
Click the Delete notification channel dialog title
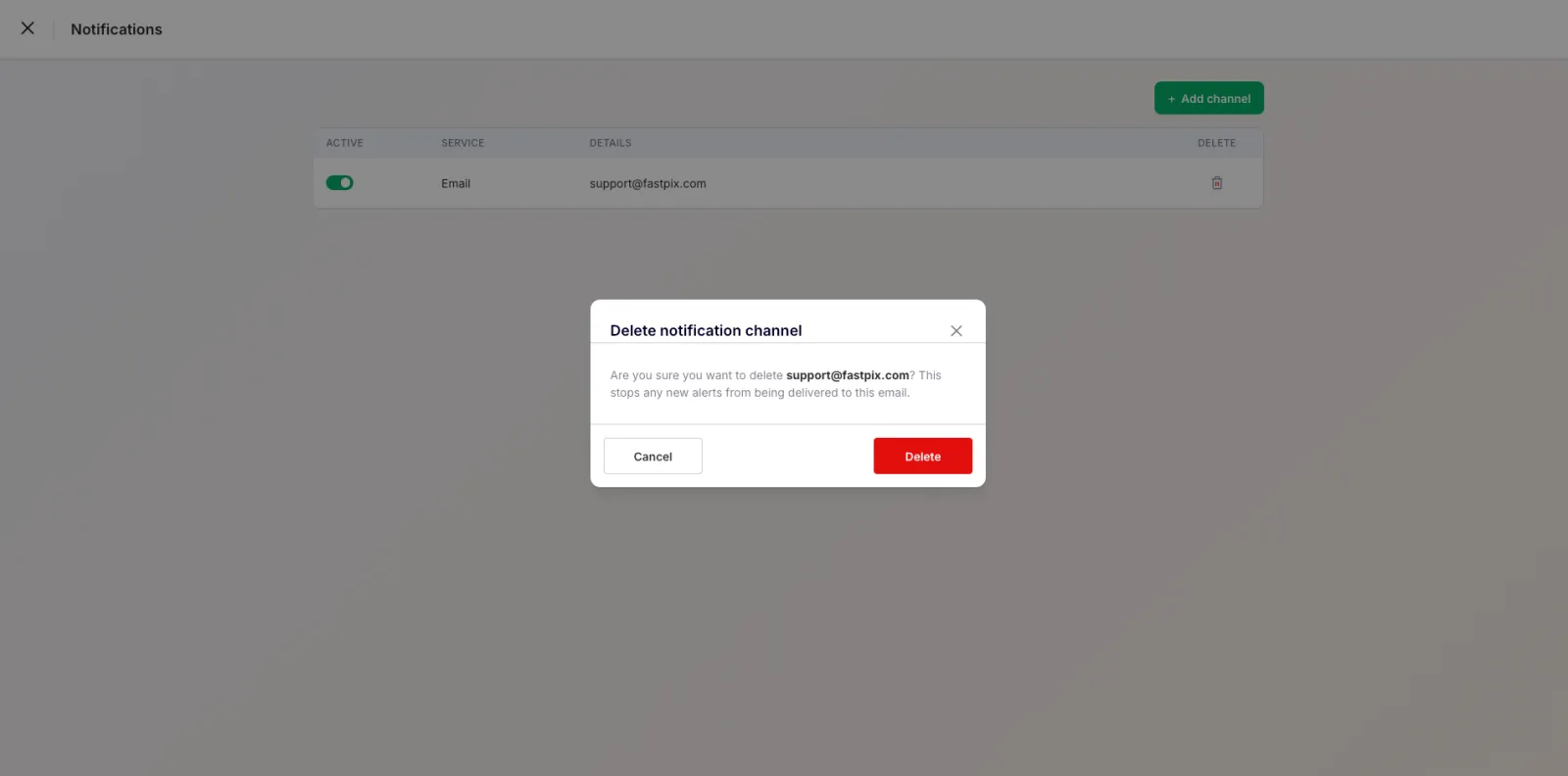(706, 331)
